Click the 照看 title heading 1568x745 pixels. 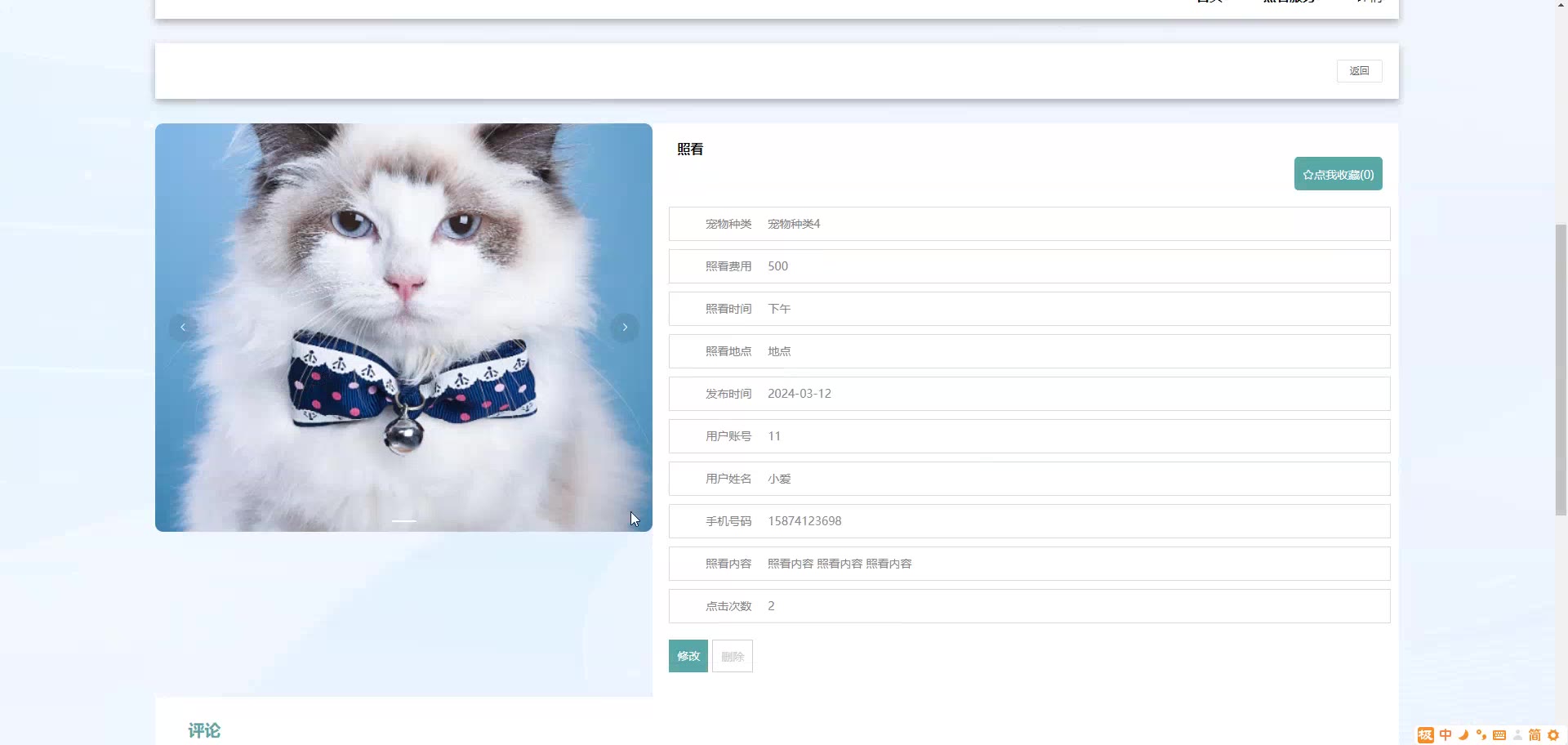pos(690,149)
